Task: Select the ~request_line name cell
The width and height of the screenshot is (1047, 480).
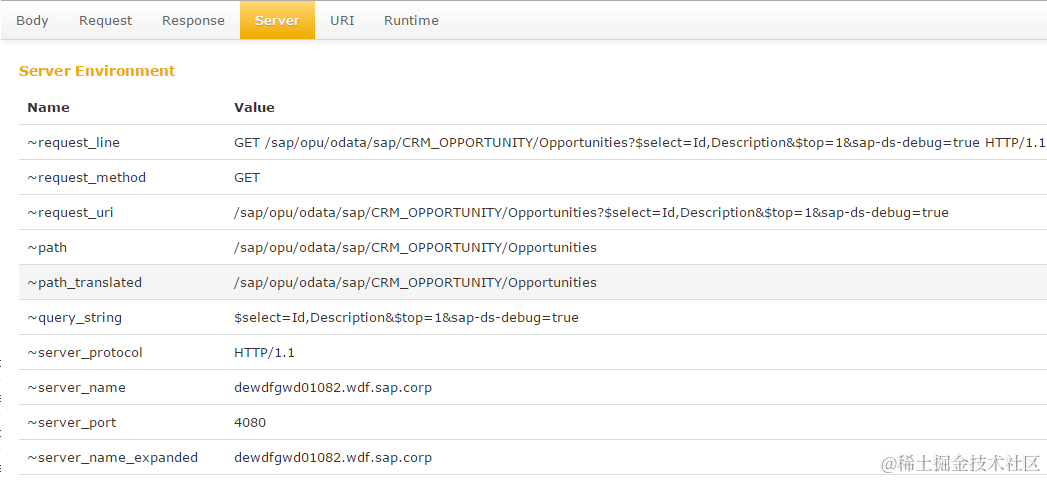Action: (73, 142)
